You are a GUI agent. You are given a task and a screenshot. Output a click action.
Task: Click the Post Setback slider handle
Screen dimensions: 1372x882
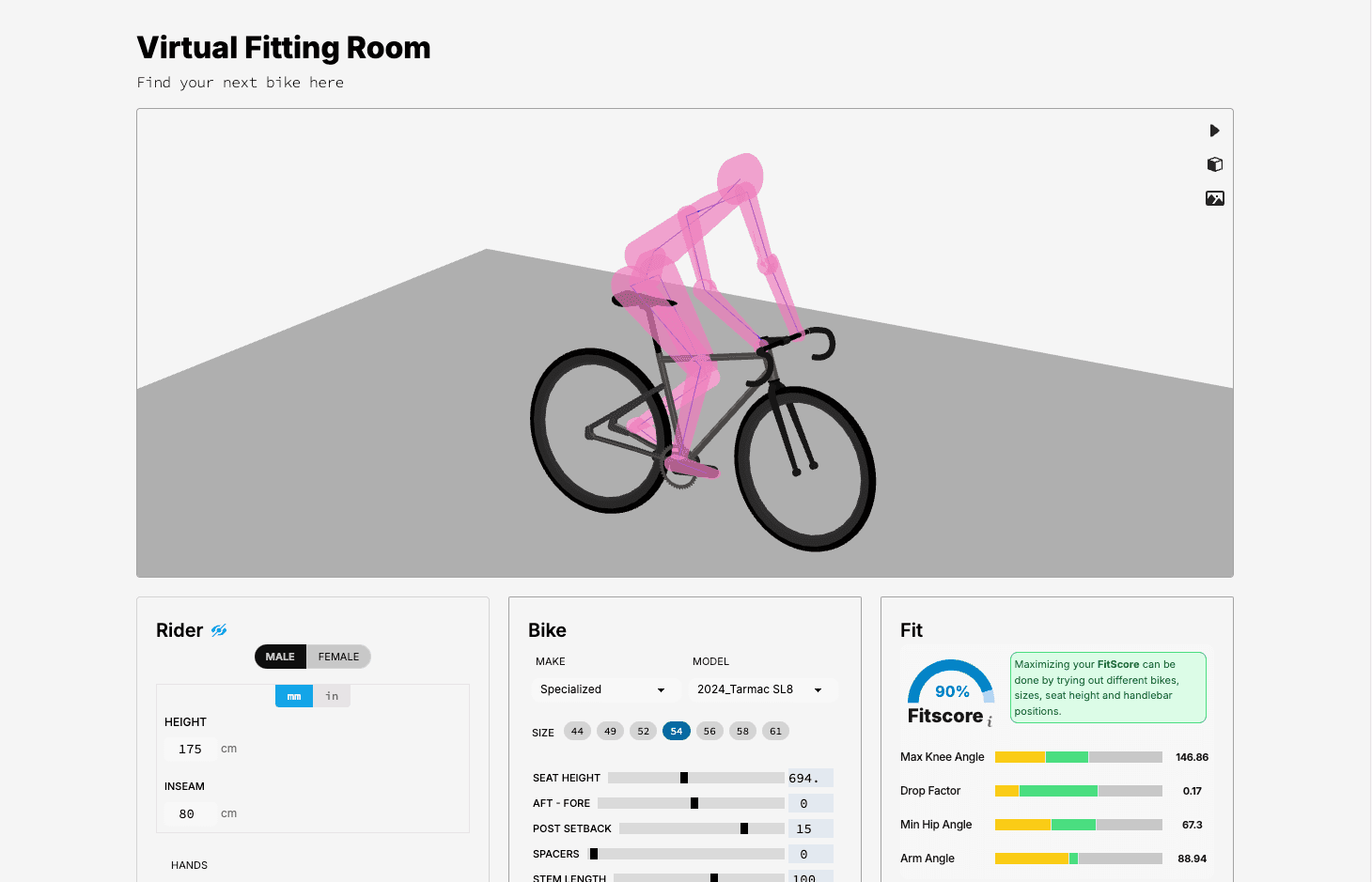click(744, 828)
